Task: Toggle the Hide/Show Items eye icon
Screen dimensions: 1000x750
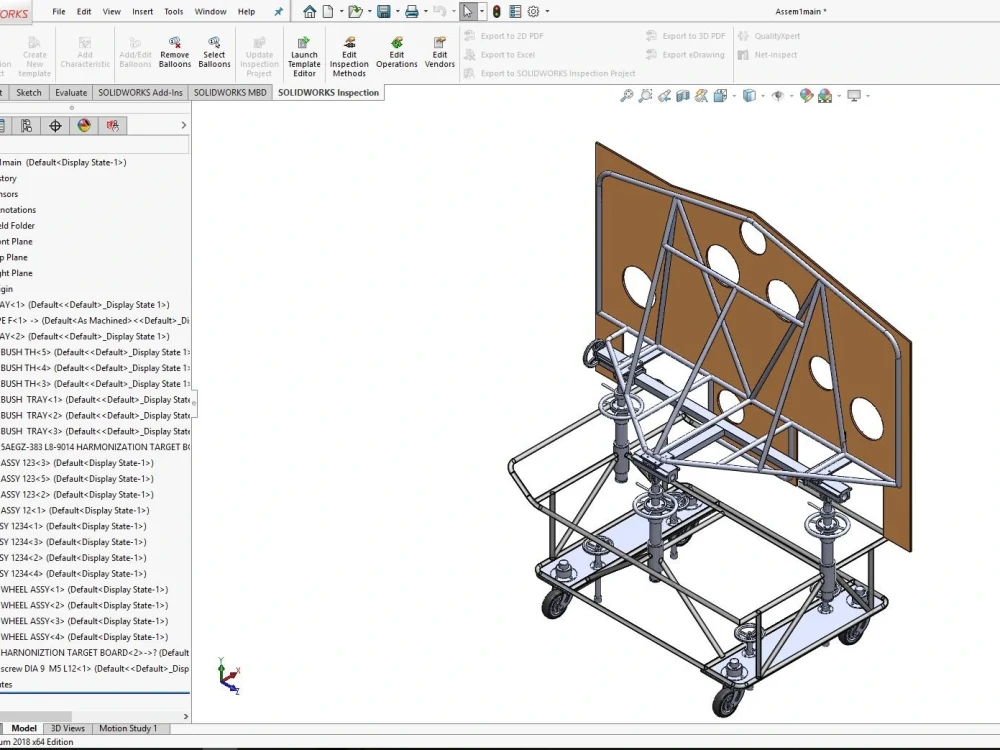Action: click(777, 96)
